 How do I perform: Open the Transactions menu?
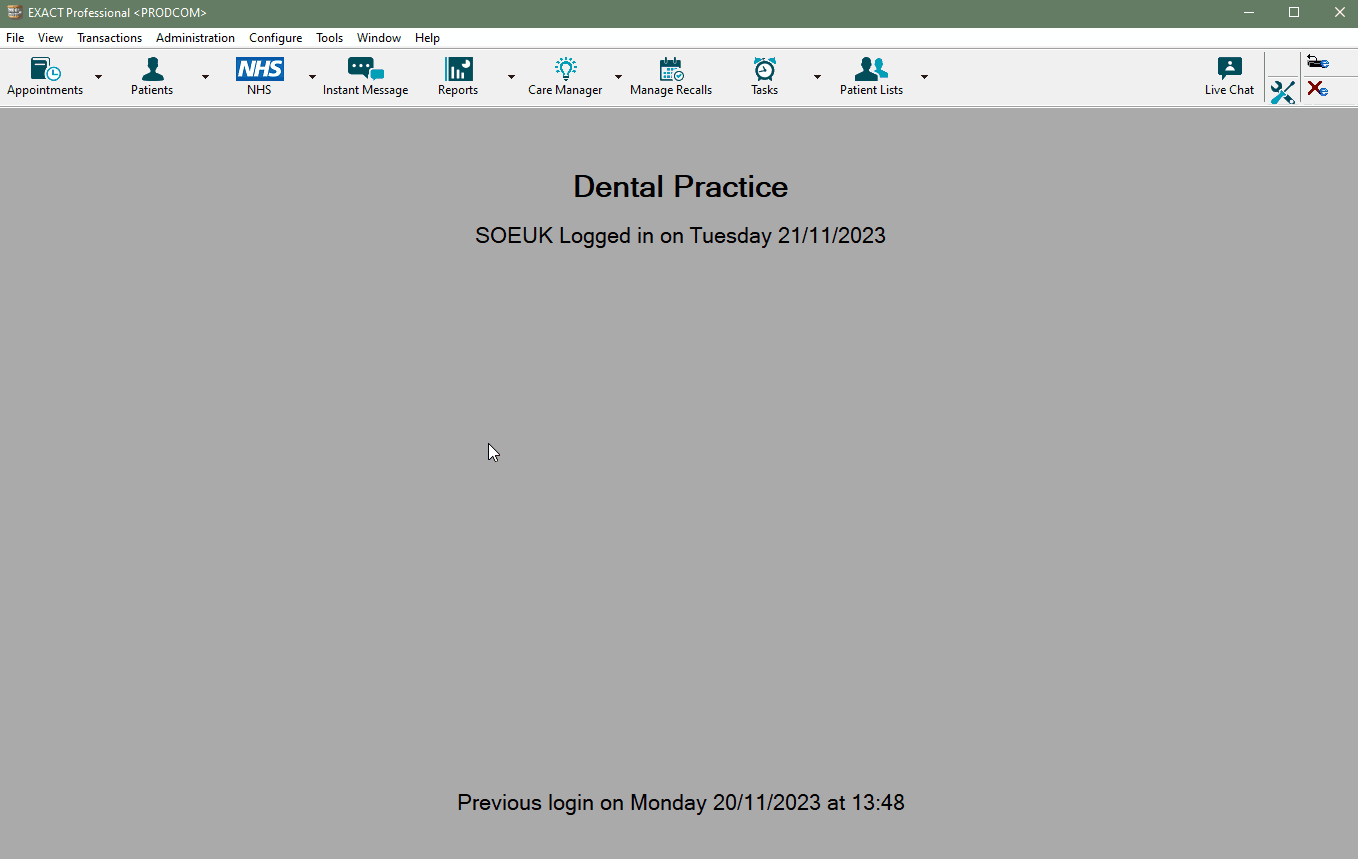click(109, 38)
